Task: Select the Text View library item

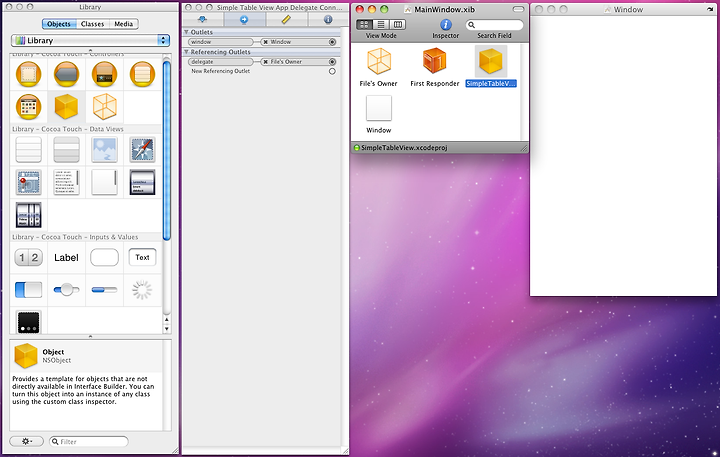Action: [67, 182]
